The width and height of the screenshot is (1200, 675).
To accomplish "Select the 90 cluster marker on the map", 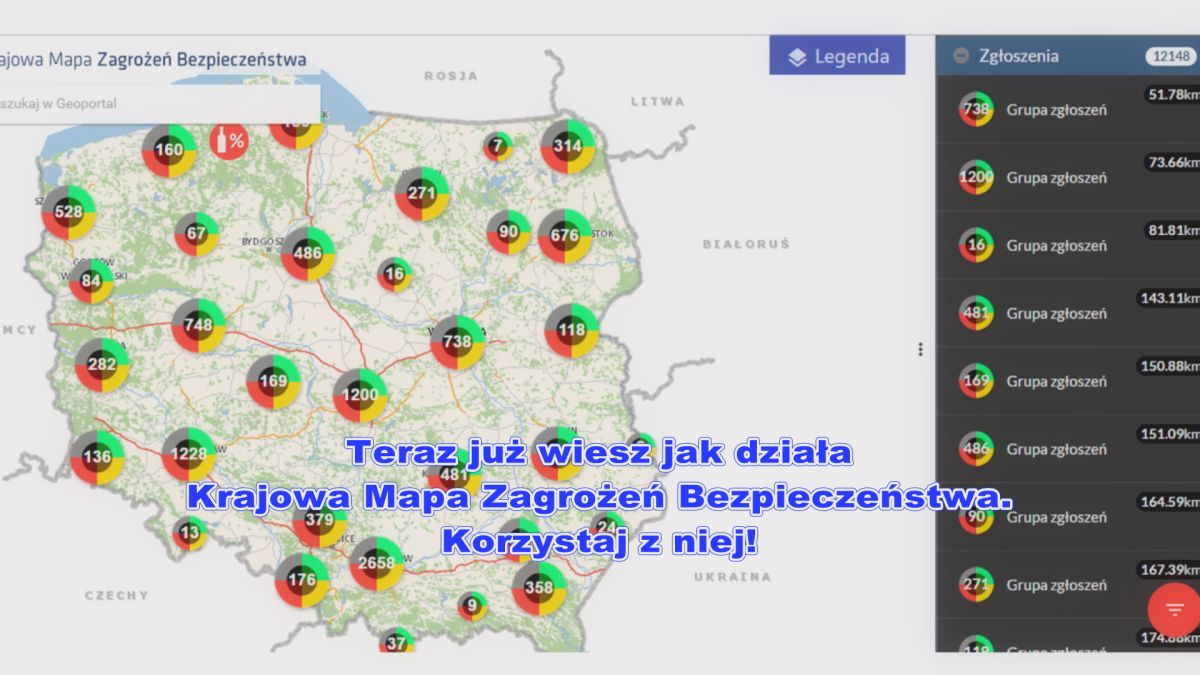I will click(509, 232).
